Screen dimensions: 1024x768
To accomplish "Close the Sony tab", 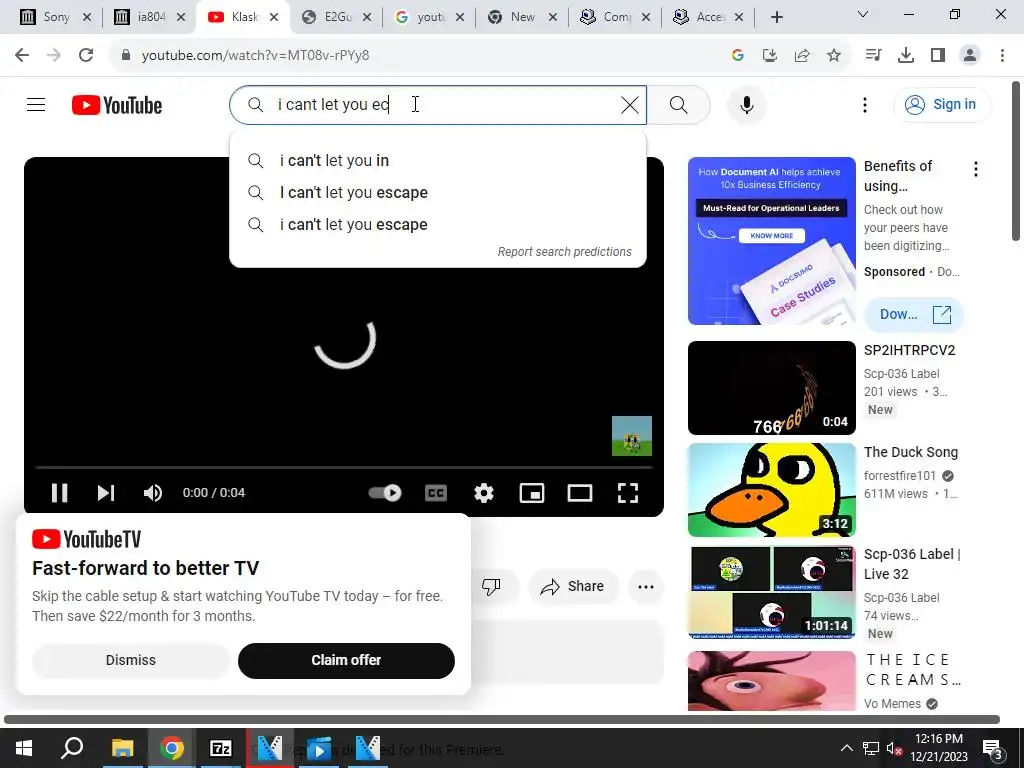I will (87, 17).
